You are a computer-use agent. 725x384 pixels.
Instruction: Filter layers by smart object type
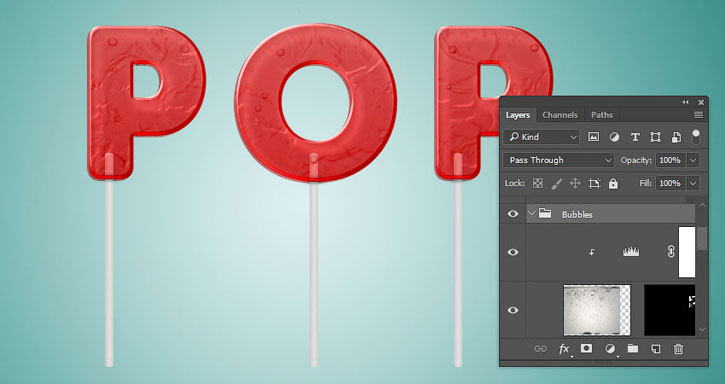[676, 137]
